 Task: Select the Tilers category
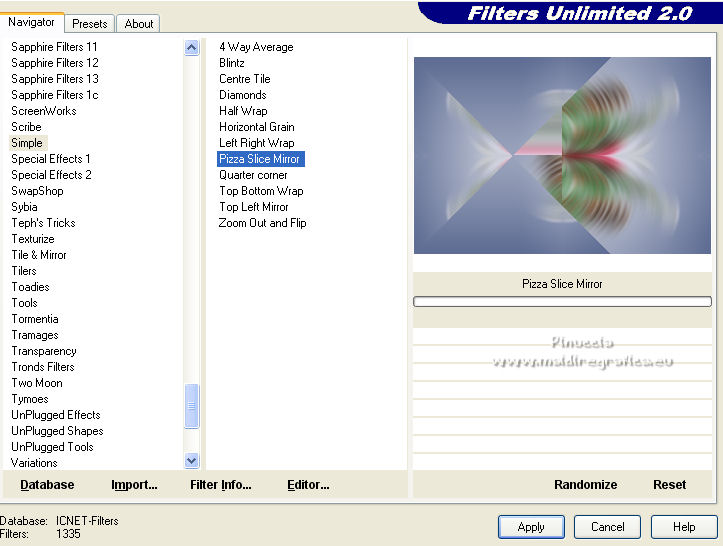click(x=24, y=271)
